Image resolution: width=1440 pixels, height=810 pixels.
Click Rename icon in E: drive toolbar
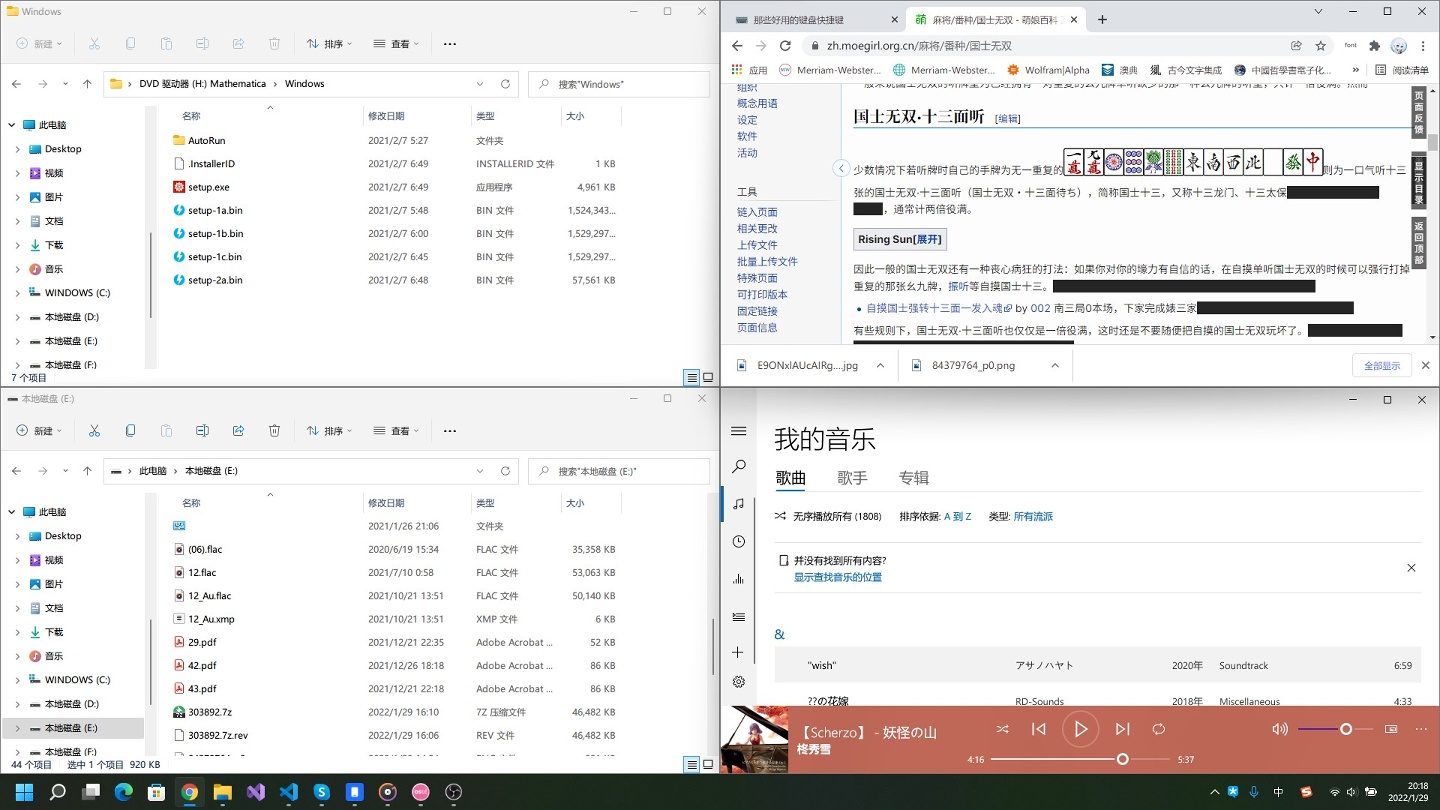202,431
